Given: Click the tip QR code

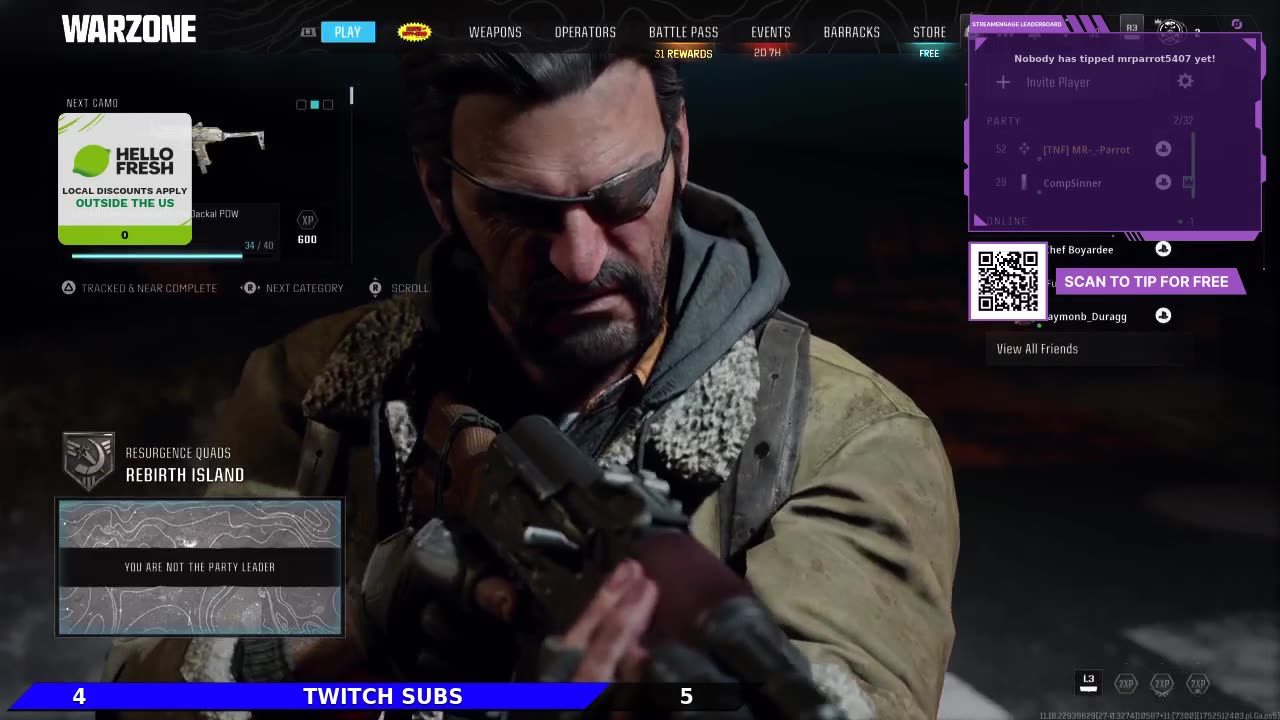Looking at the screenshot, I should [1008, 282].
